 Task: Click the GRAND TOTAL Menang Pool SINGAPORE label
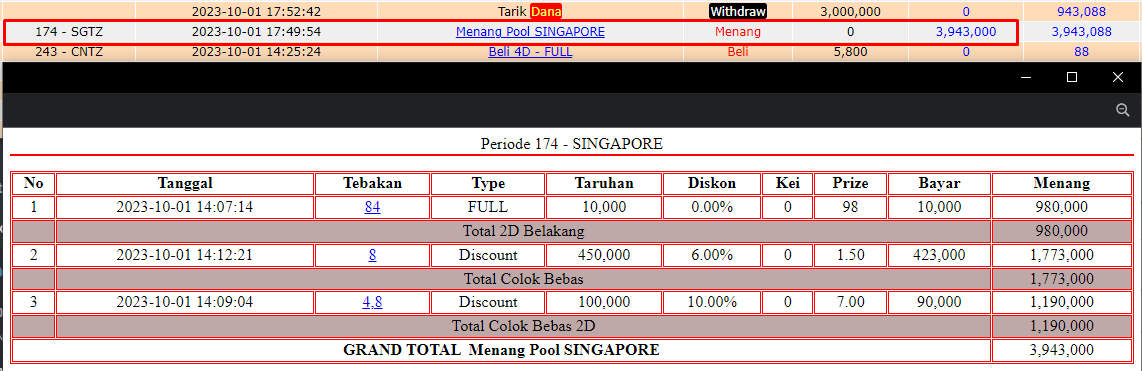click(x=501, y=350)
